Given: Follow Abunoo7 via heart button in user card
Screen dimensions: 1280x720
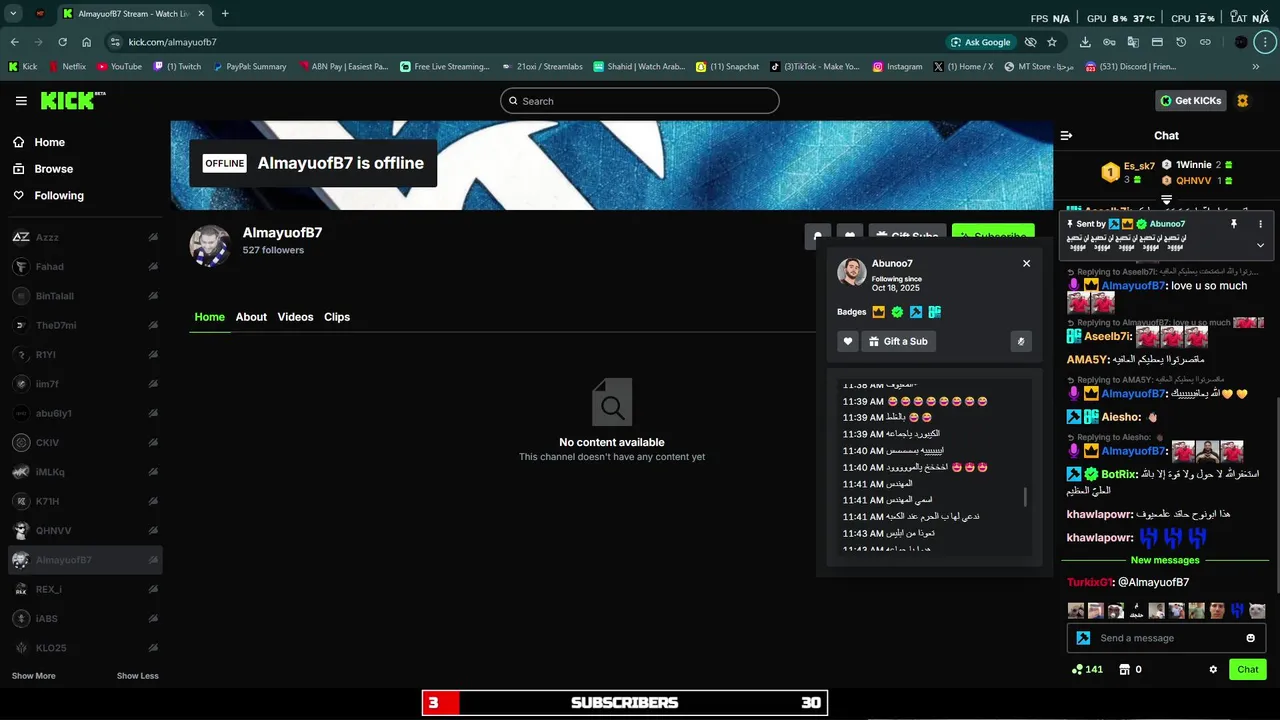Looking at the screenshot, I should coord(848,341).
